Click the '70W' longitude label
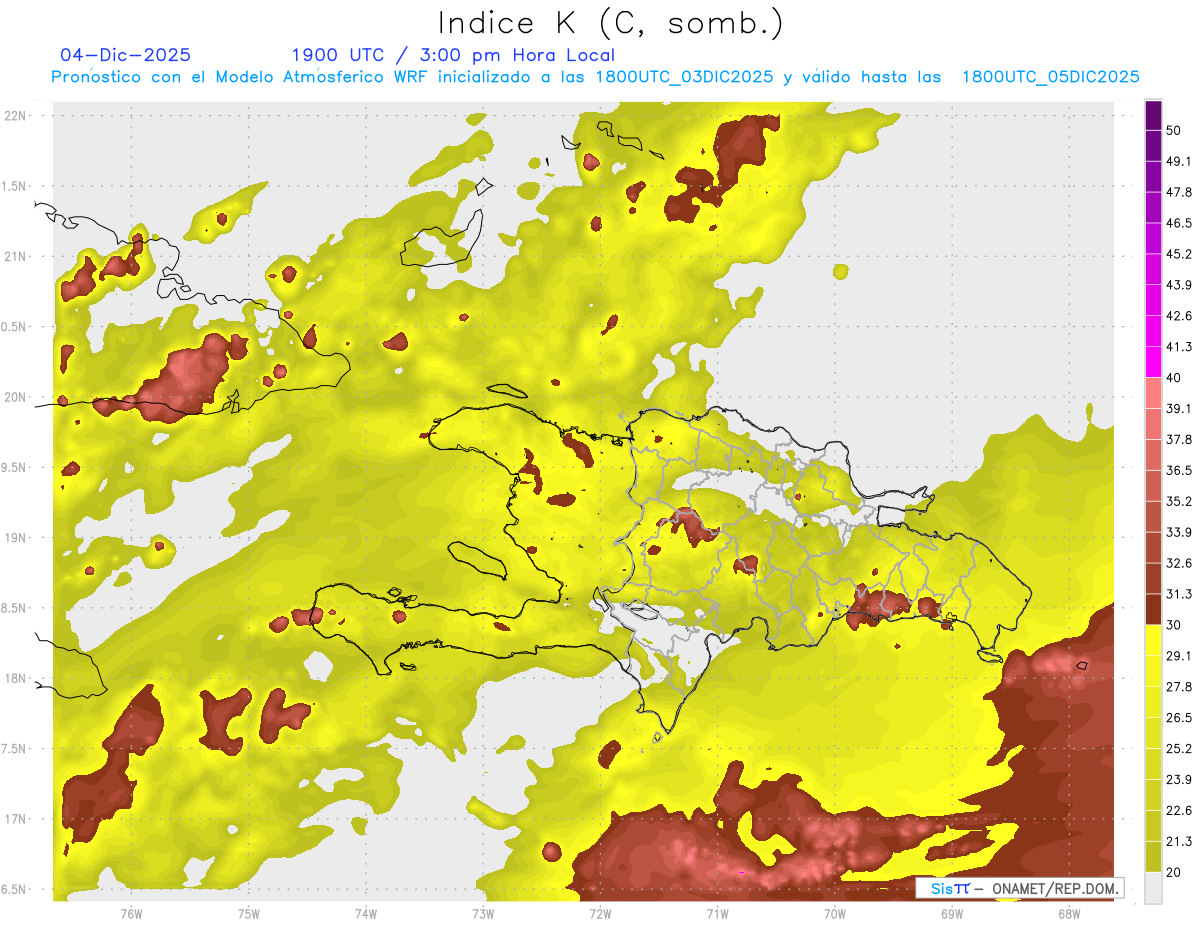1200x927 pixels. pyautogui.click(x=835, y=914)
